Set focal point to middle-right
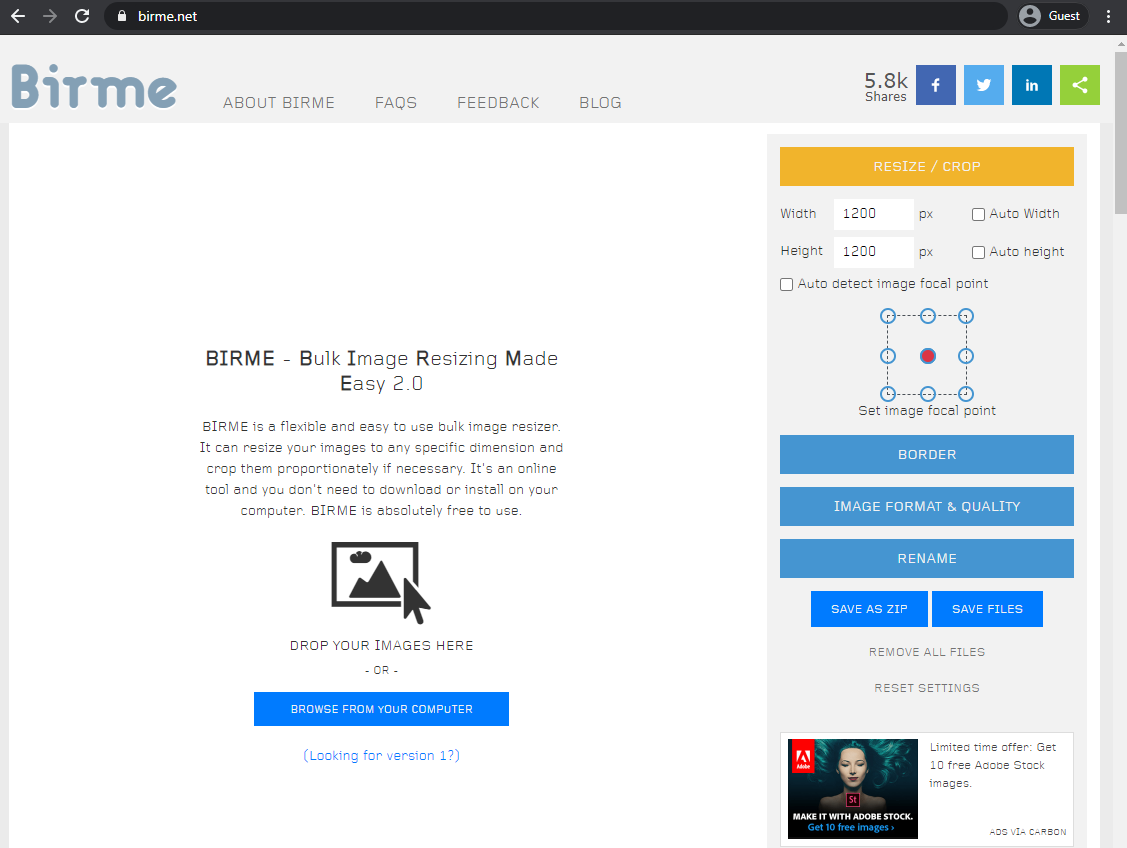The height and width of the screenshot is (848, 1127). click(966, 356)
